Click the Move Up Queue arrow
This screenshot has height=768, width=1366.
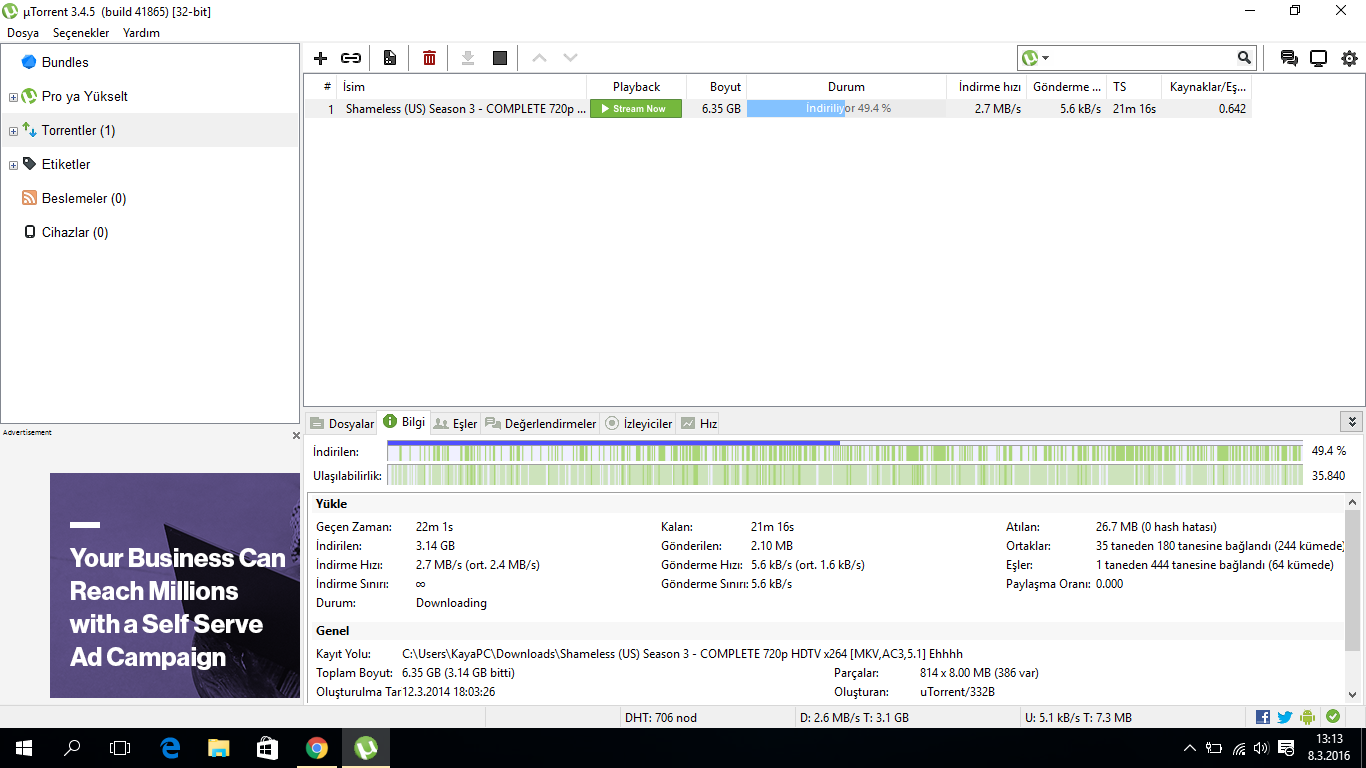[x=539, y=58]
